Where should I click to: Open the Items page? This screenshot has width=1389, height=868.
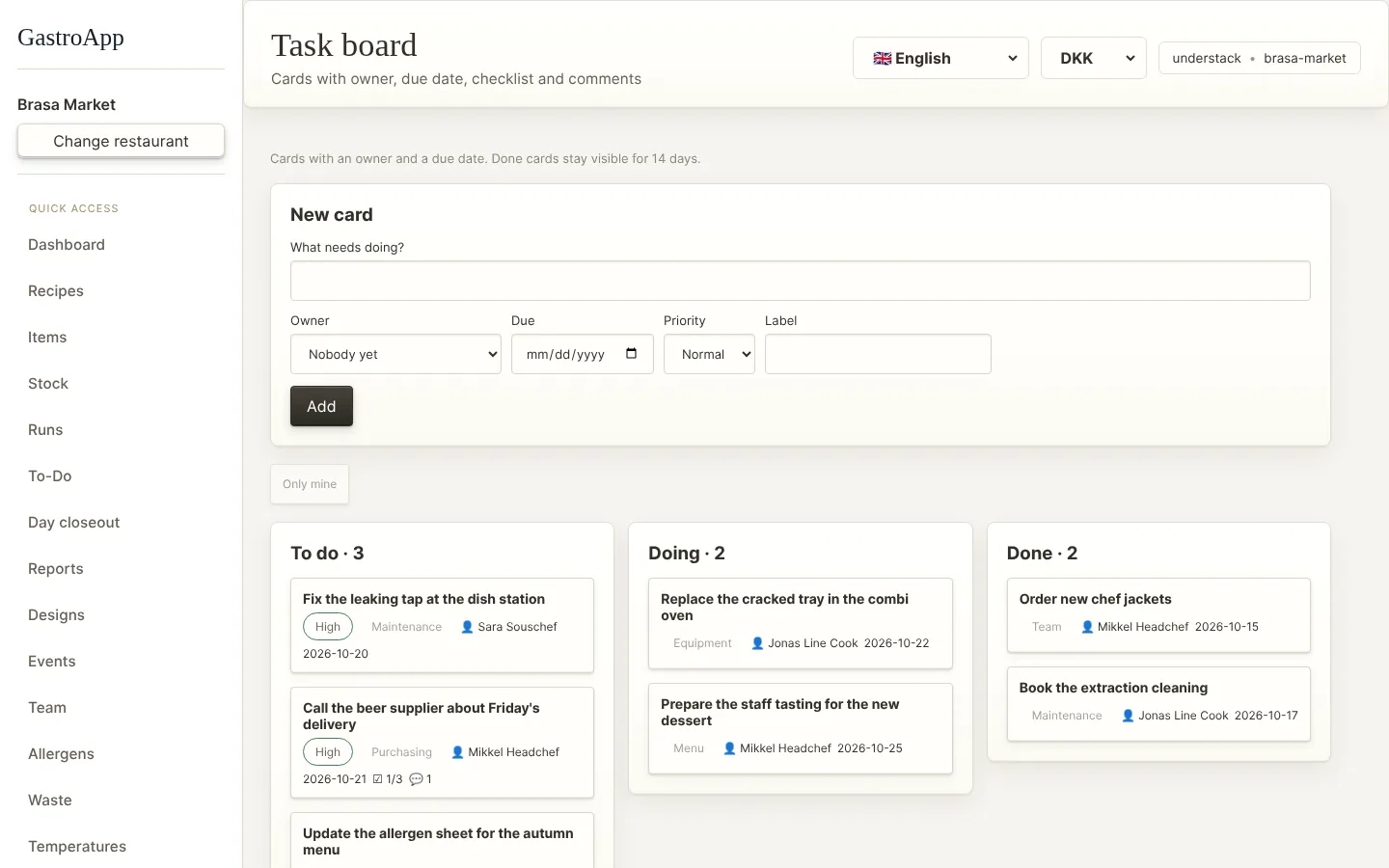[47, 338]
